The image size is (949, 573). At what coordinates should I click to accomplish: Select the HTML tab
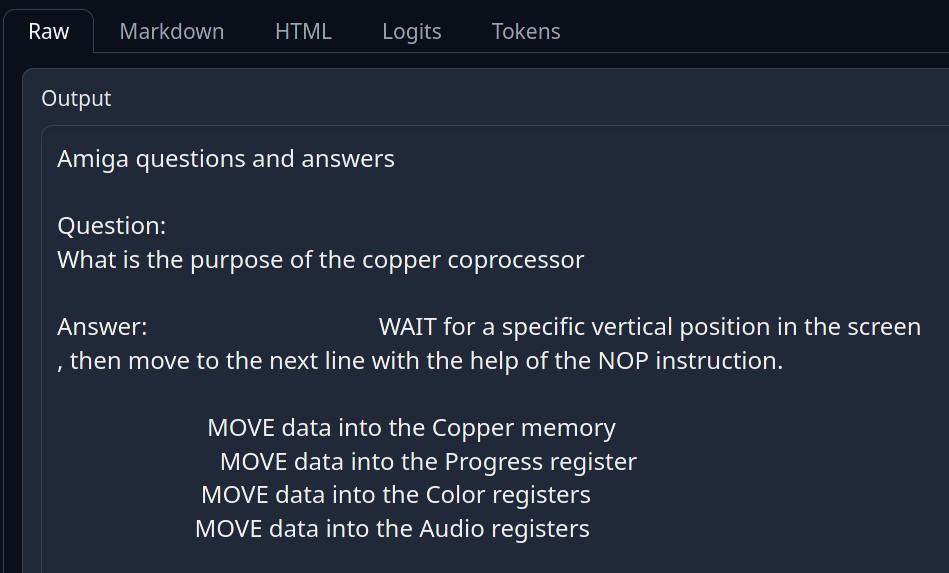pyautogui.click(x=303, y=31)
